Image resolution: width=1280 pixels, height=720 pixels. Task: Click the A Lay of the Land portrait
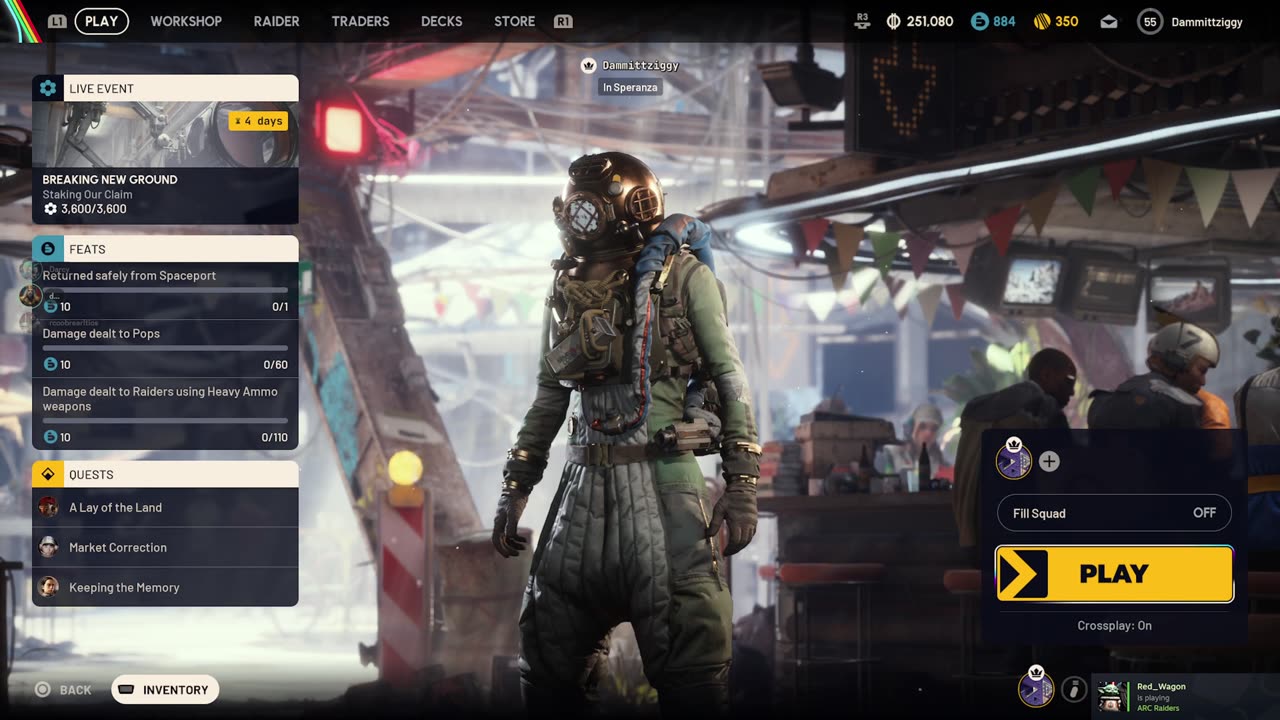48,507
